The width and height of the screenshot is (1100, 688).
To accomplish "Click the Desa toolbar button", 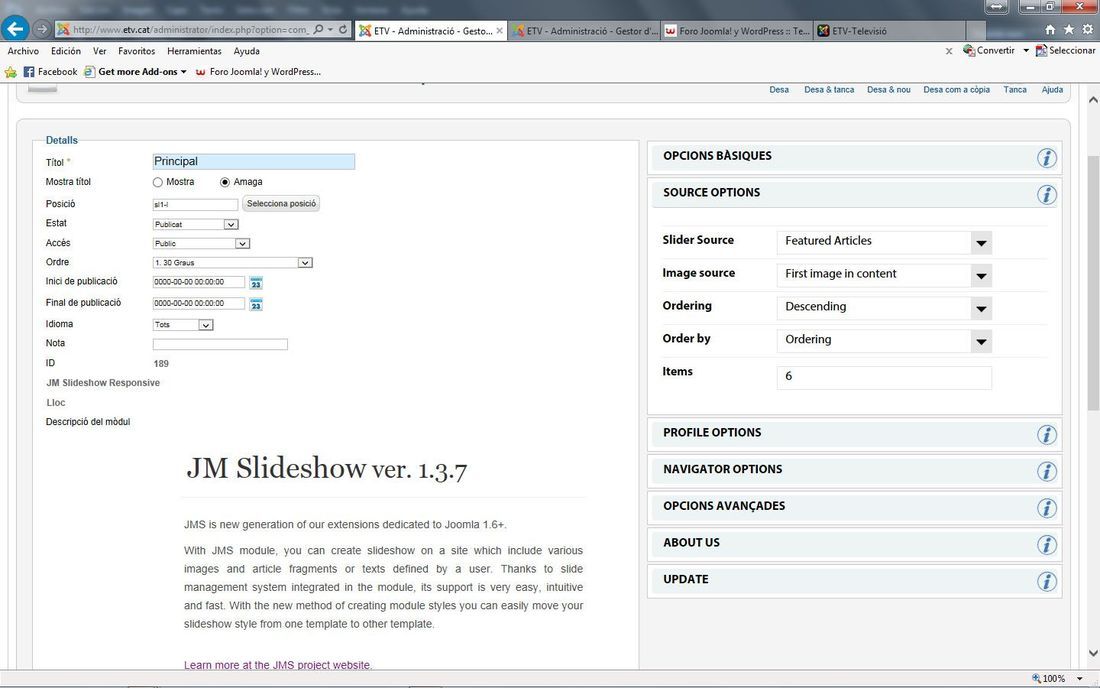I will click(779, 90).
